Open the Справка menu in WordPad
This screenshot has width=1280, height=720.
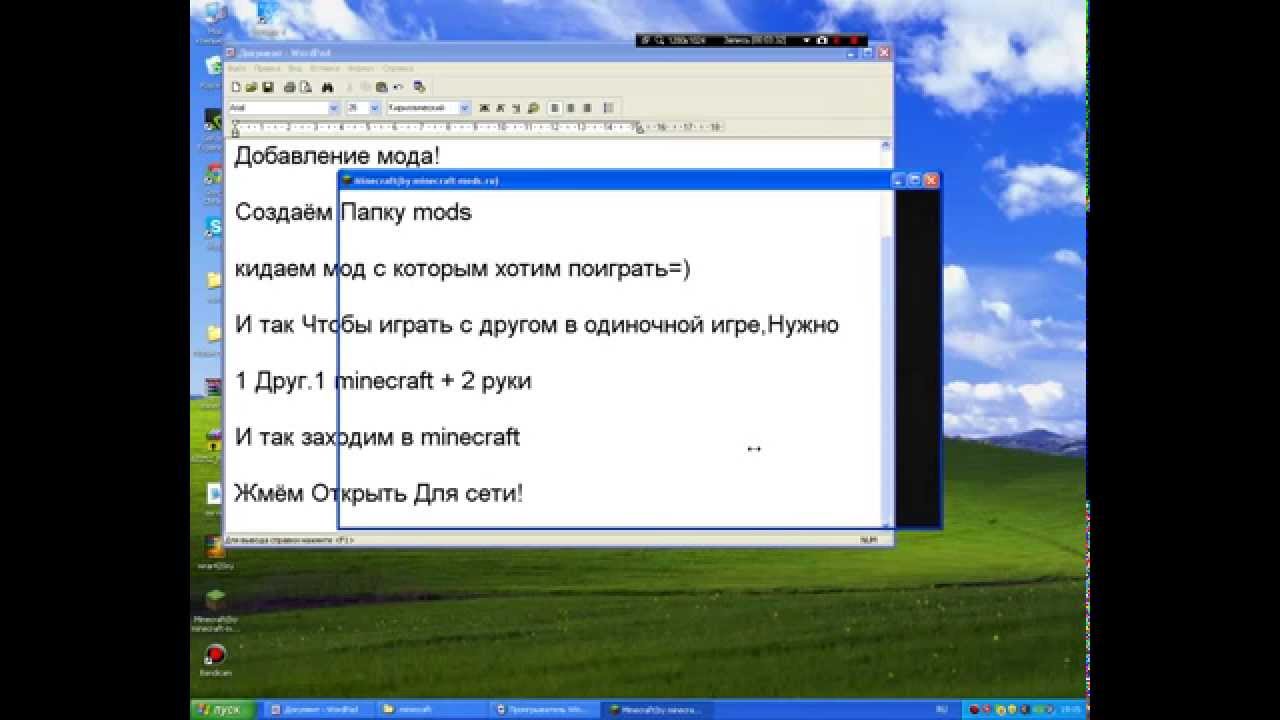click(399, 68)
